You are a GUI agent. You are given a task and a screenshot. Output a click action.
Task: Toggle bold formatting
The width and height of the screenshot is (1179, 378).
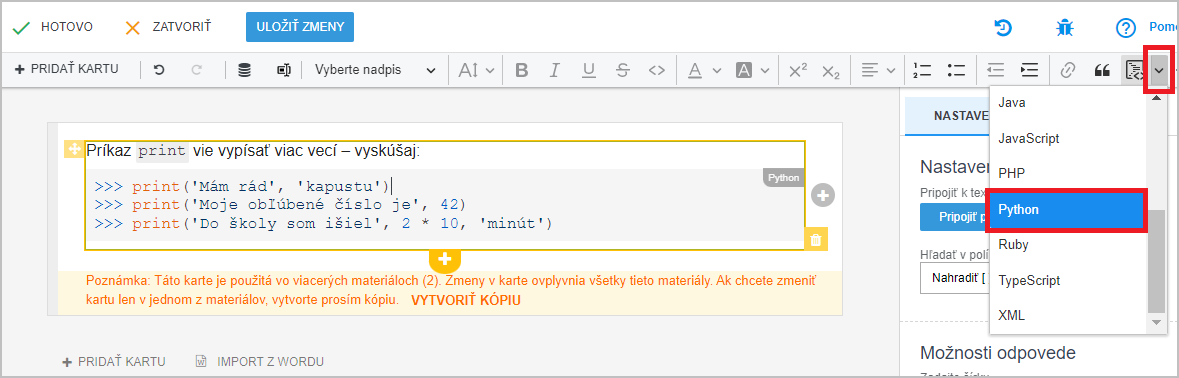pos(521,70)
